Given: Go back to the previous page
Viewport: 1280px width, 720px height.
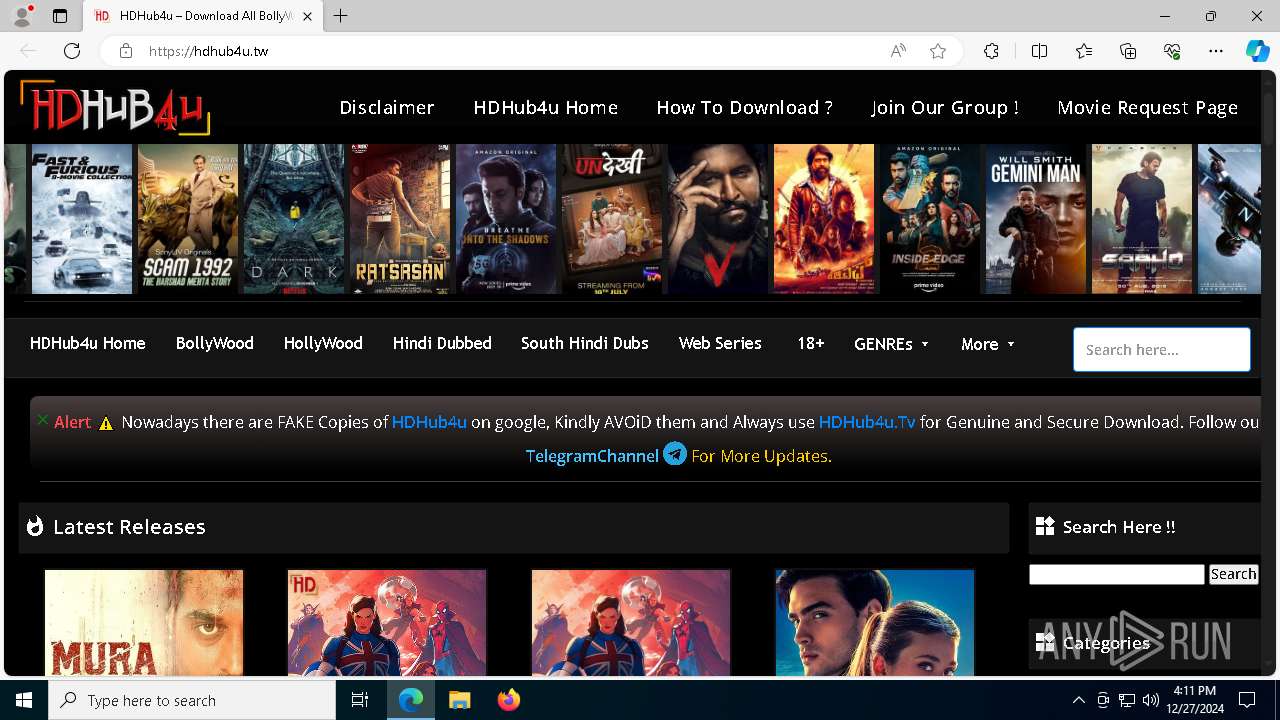Looking at the screenshot, I should click(x=28, y=51).
